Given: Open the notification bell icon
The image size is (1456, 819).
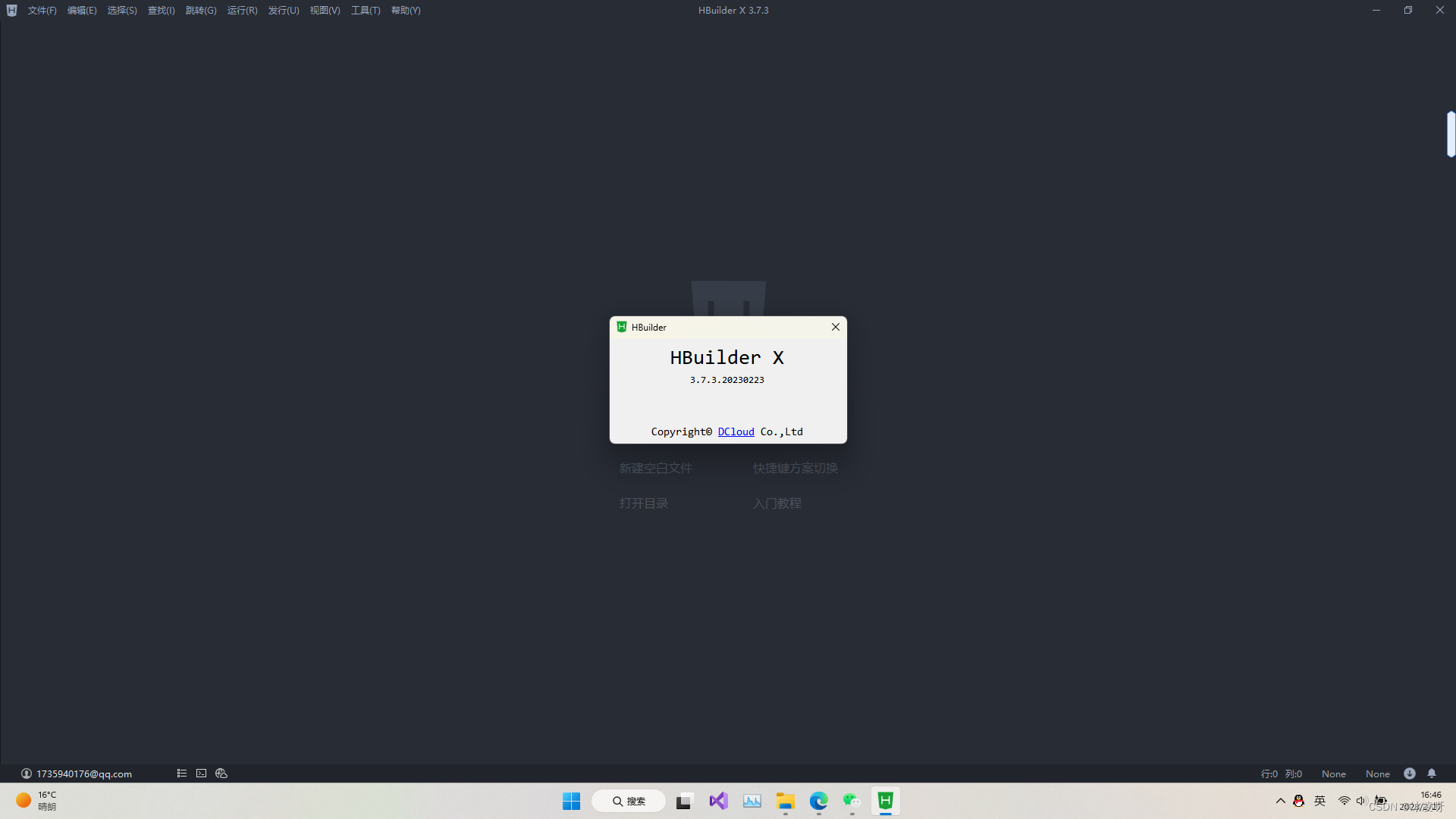Looking at the screenshot, I should coord(1432,773).
